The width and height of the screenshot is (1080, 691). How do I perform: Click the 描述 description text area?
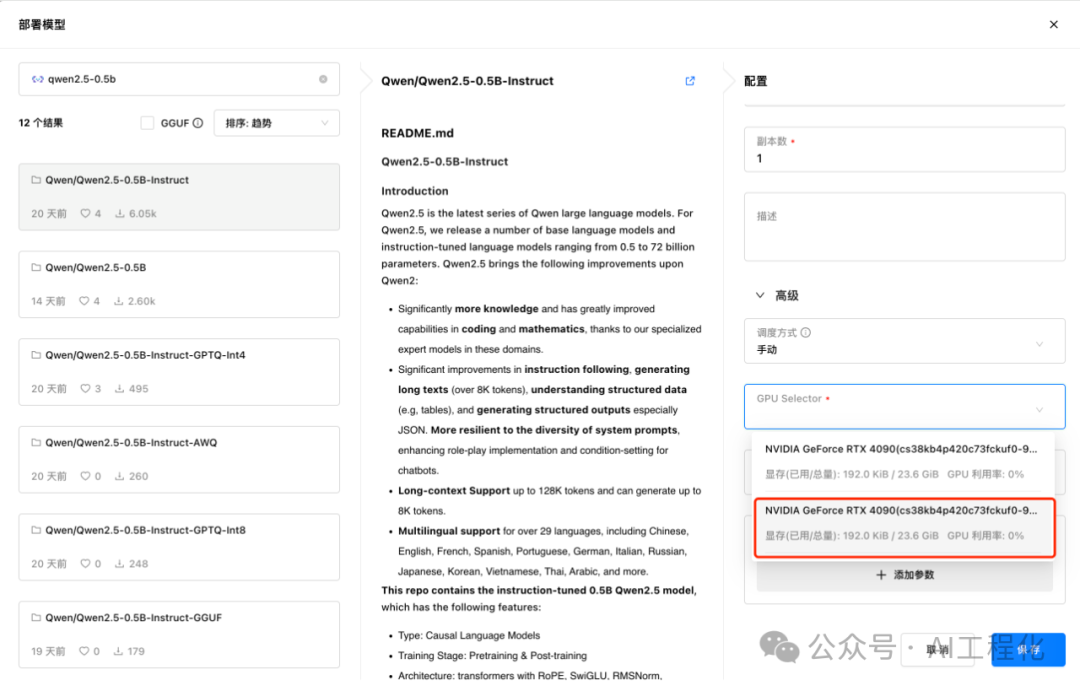pos(904,227)
